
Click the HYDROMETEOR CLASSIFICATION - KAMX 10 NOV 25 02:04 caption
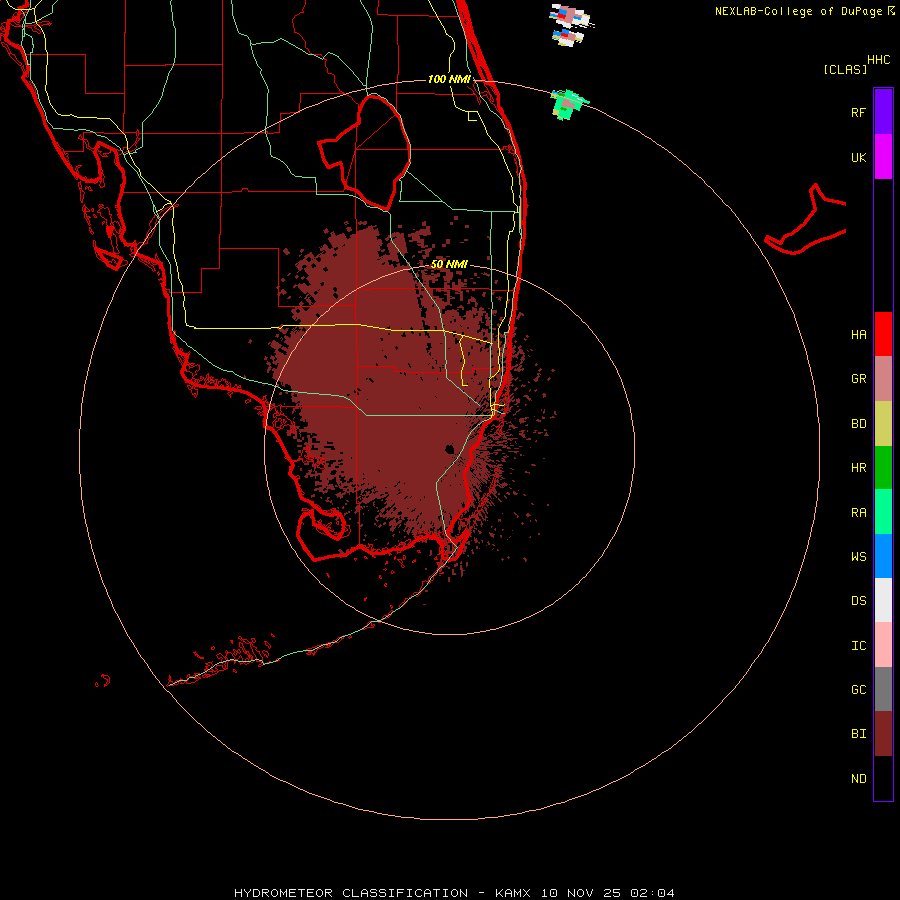(x=454, y=893)
